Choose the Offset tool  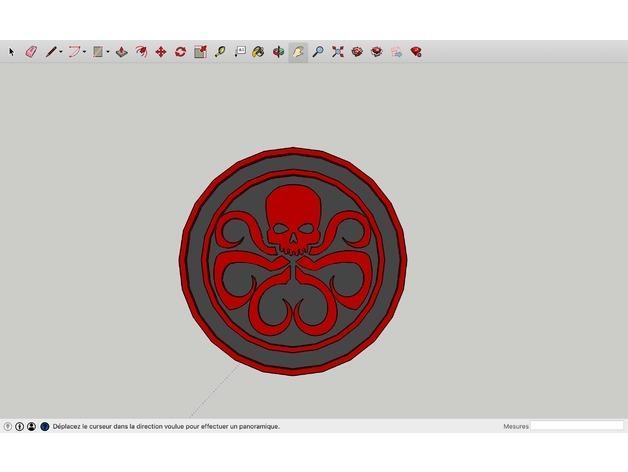(x=141, y=52)
